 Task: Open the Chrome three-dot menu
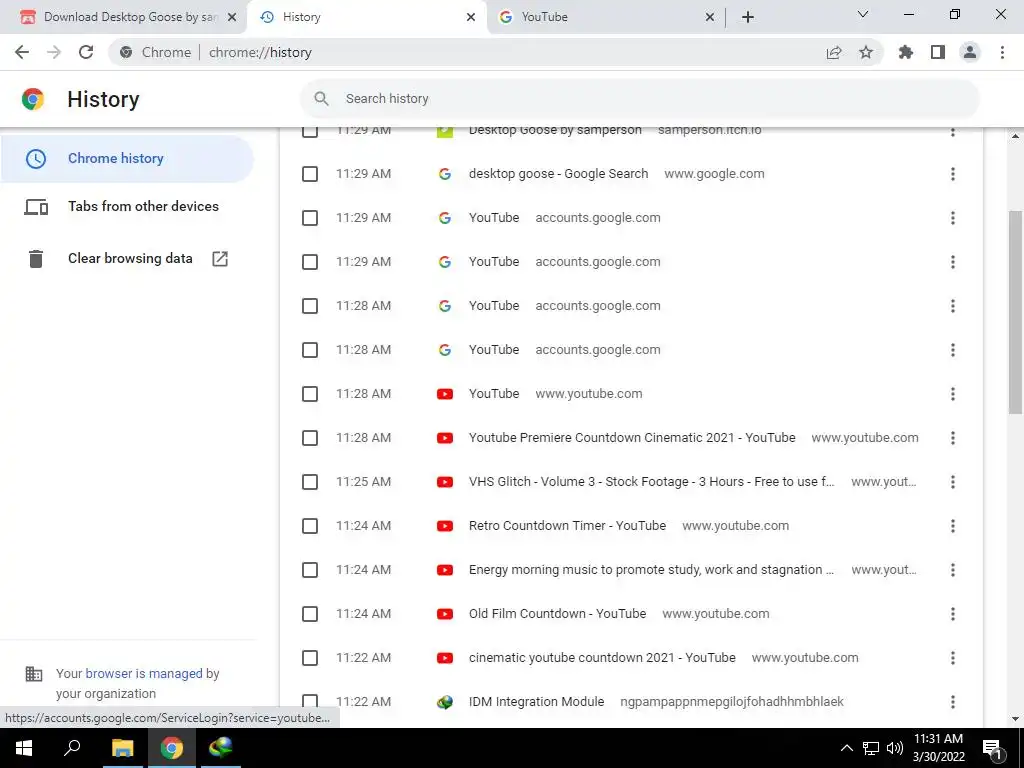(x=1002, y=52)
